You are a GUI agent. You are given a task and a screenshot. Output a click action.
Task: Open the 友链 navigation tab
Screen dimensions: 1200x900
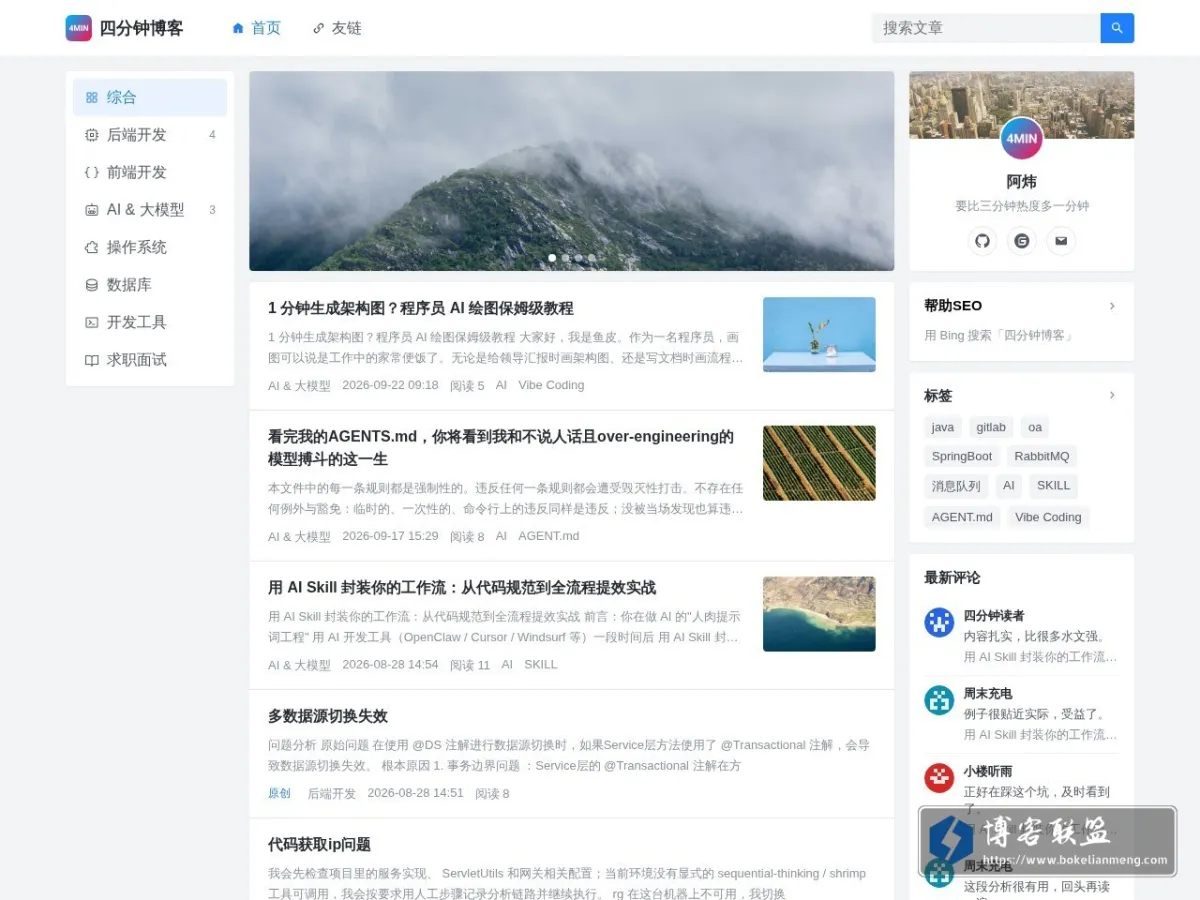(337, 28)
